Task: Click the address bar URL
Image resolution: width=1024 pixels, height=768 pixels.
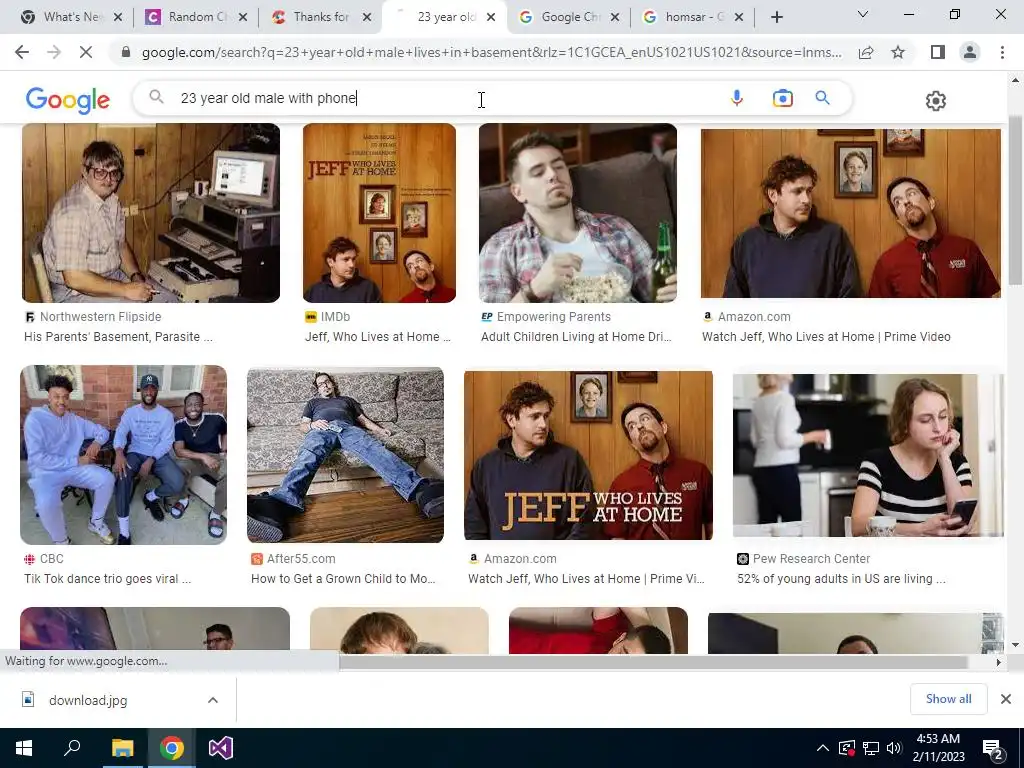Action: pos(491,52)
